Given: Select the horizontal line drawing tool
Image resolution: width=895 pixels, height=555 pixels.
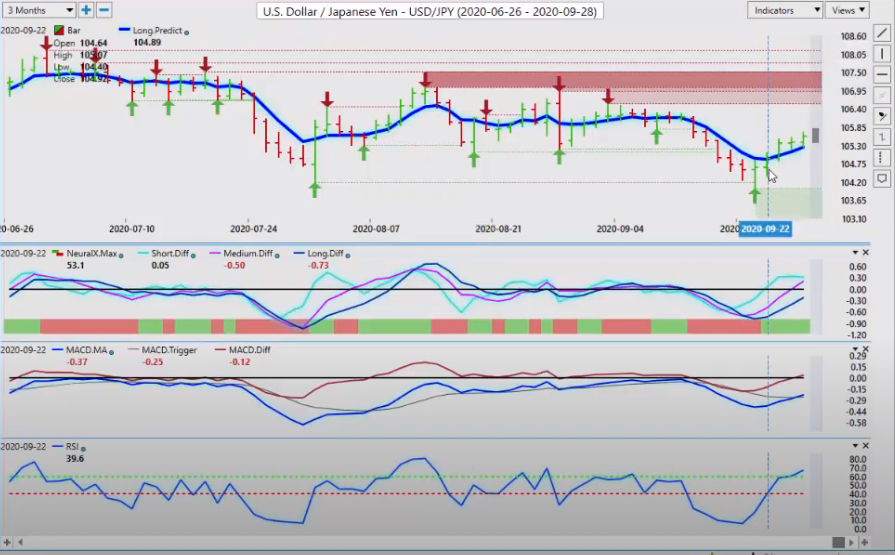Looking at the screenshot, I should coord(882,75).
